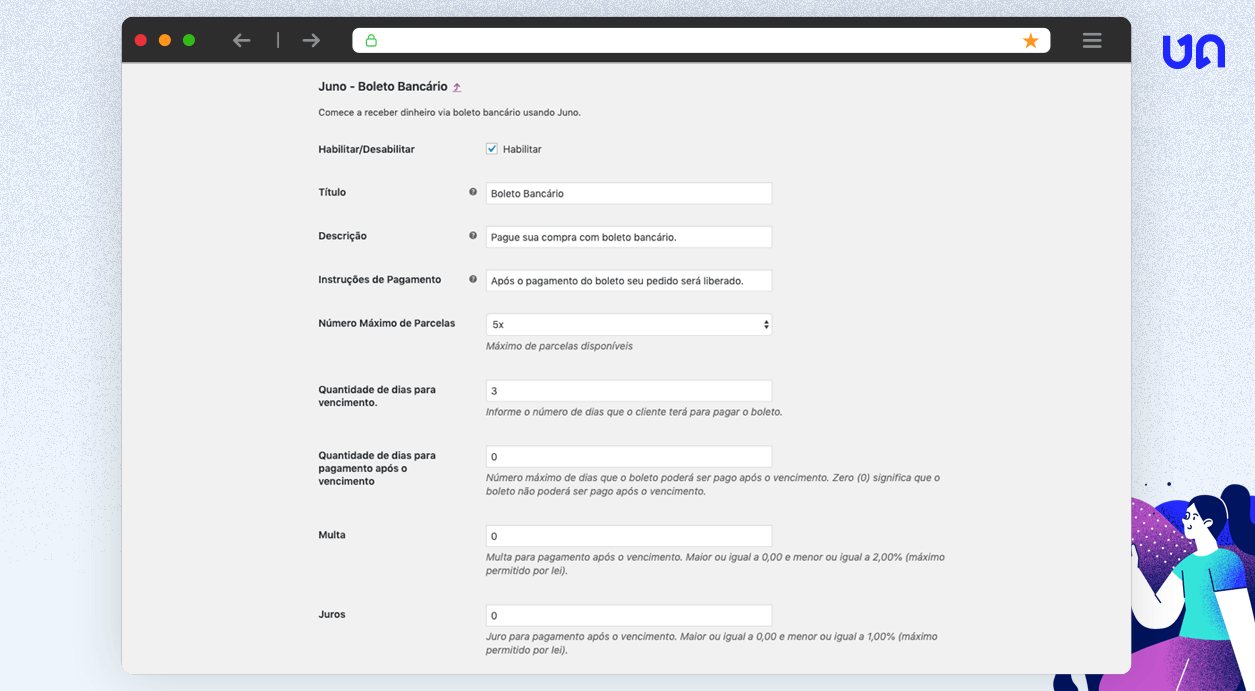Click the help icon next to Descrição
The height and width of the screenshot is (691, 1255).
473,236
